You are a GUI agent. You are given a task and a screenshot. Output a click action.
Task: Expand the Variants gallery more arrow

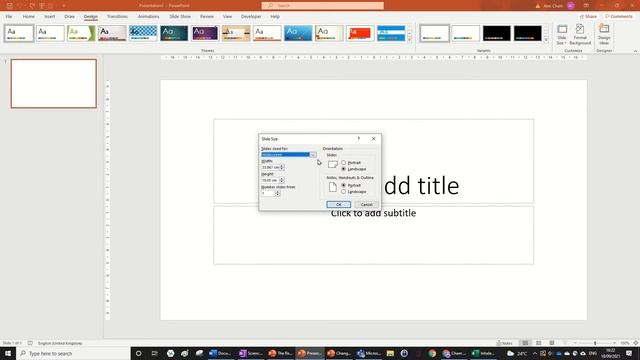(546, 40)
